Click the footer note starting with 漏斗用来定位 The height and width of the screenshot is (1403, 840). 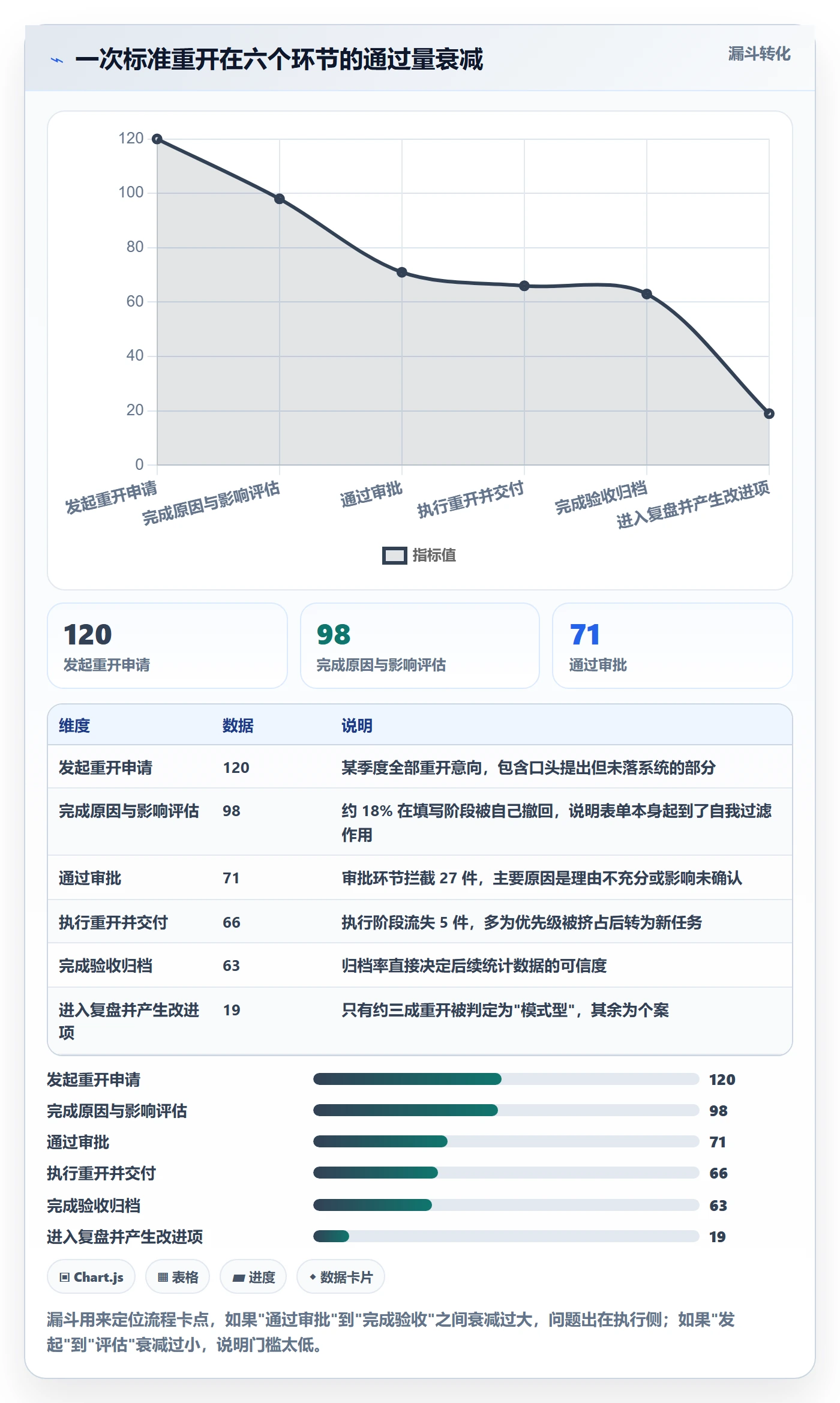(391, 1332)
